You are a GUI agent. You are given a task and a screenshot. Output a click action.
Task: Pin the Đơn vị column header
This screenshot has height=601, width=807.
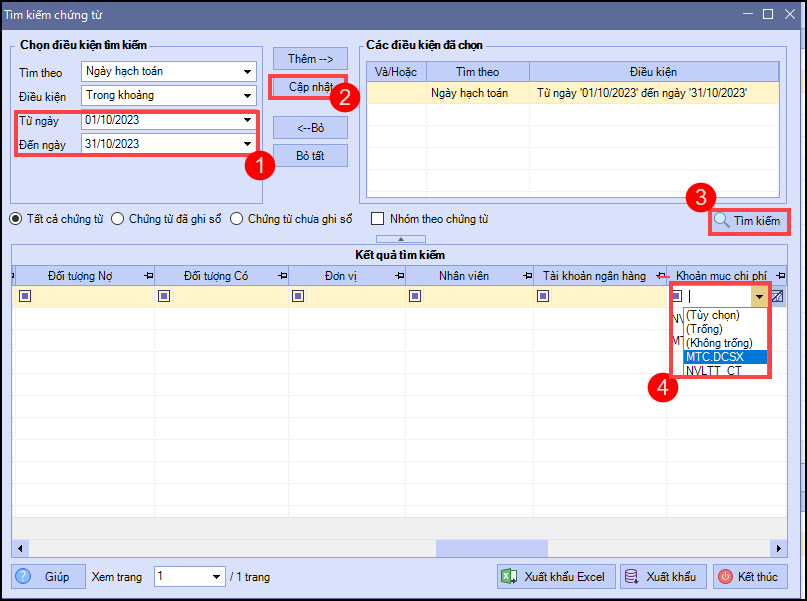click(398, 276)
